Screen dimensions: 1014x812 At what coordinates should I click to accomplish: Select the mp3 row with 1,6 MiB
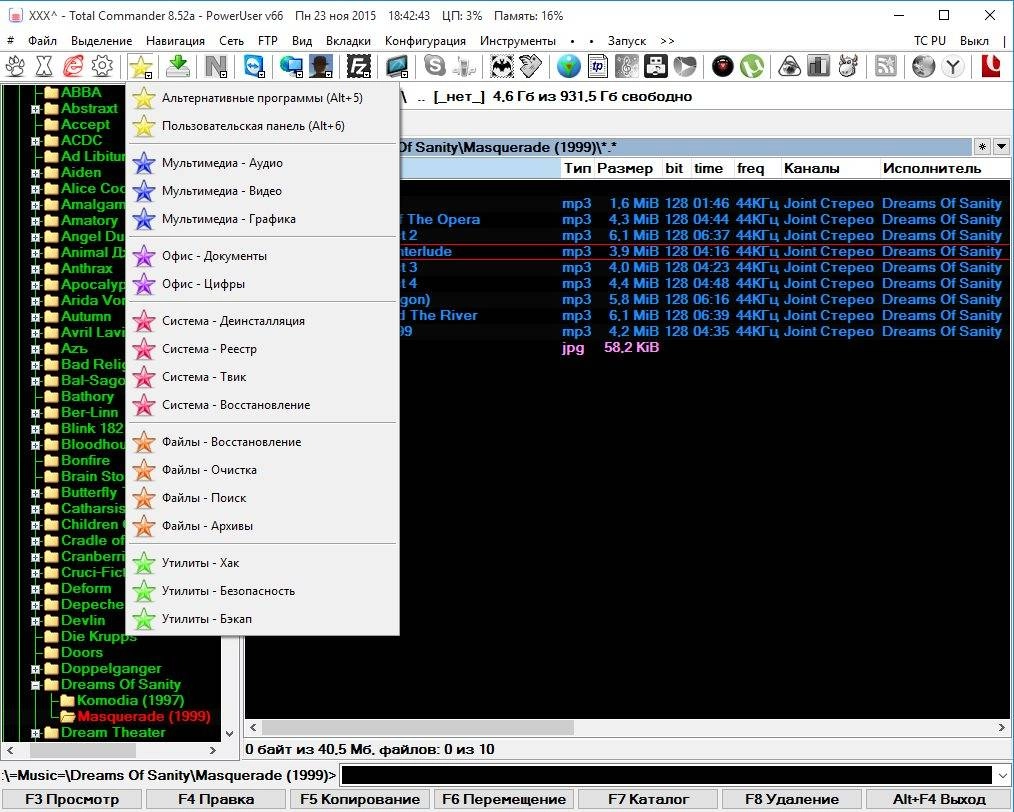click(627, 204)
